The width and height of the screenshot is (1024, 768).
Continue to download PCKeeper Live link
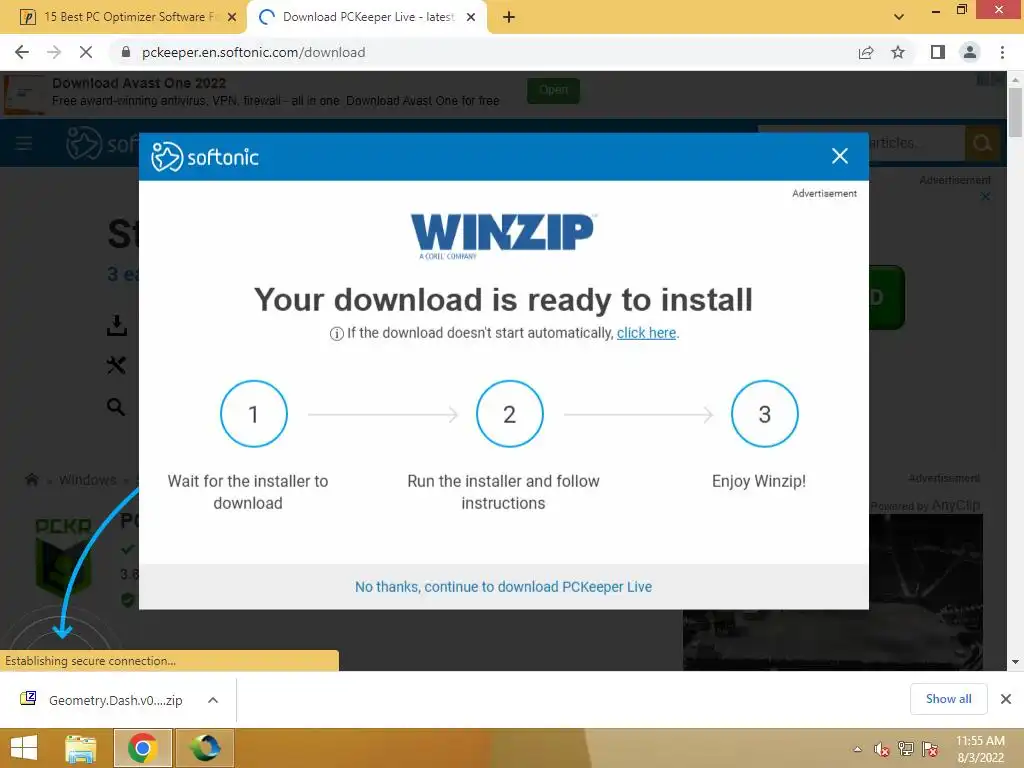pos(504,587)
